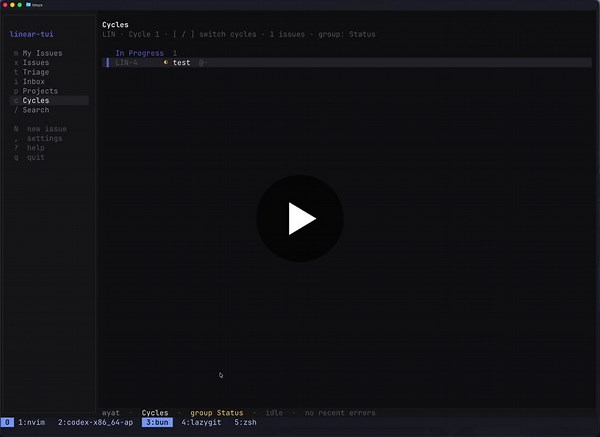The height and width of the screenshot is (437, 600).
Task: Click the group: Status text in the header
Action: pyautogui.click(x=347, y=34)
